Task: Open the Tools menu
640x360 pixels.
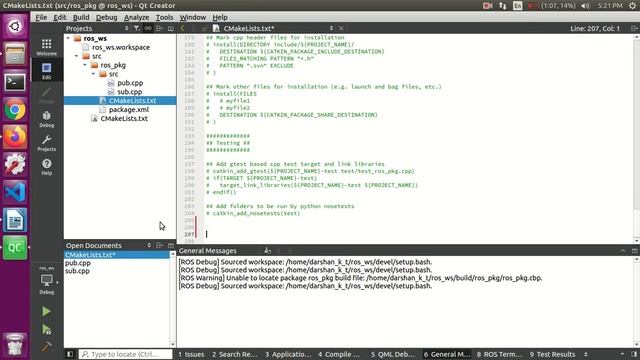Action: point(164,17)
